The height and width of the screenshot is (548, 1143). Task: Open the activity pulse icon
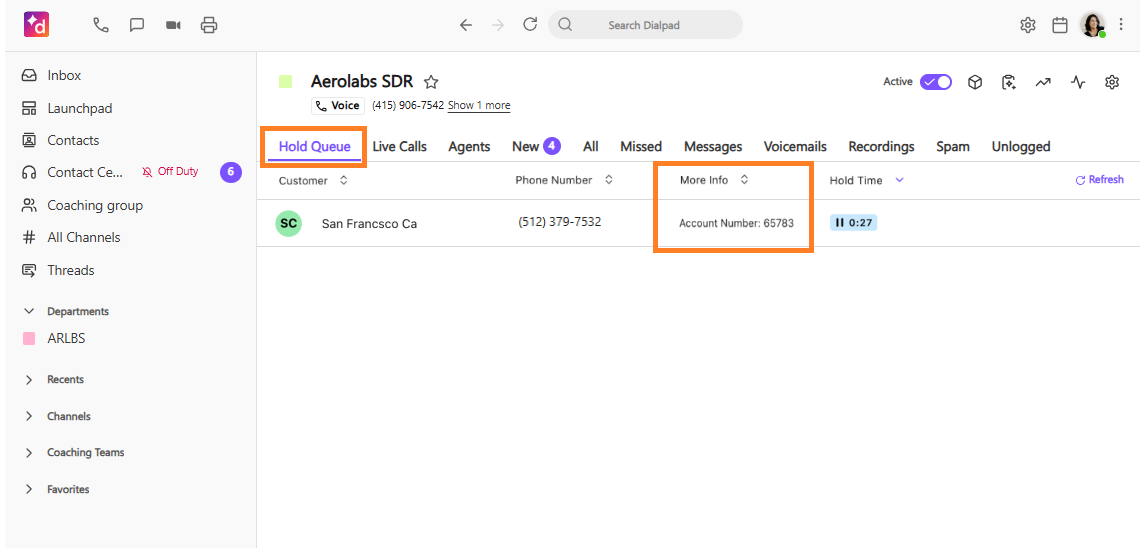coord(1078,82)
